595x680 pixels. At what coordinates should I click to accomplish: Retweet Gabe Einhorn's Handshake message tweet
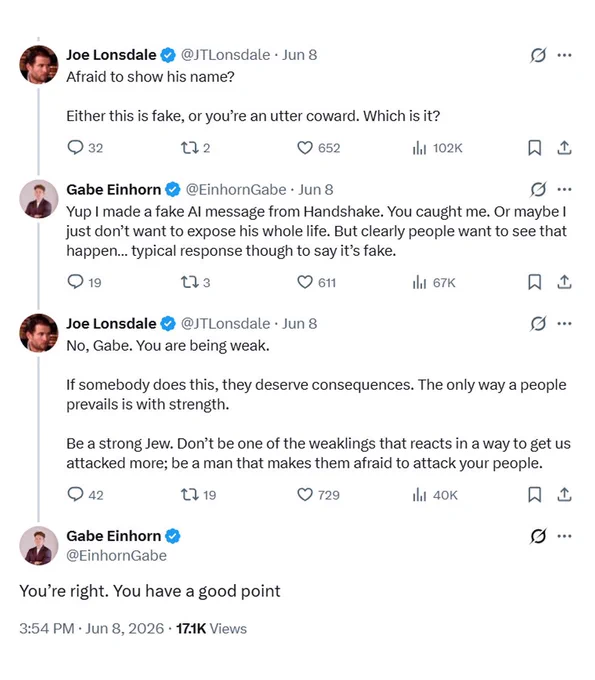pos(190,282)
